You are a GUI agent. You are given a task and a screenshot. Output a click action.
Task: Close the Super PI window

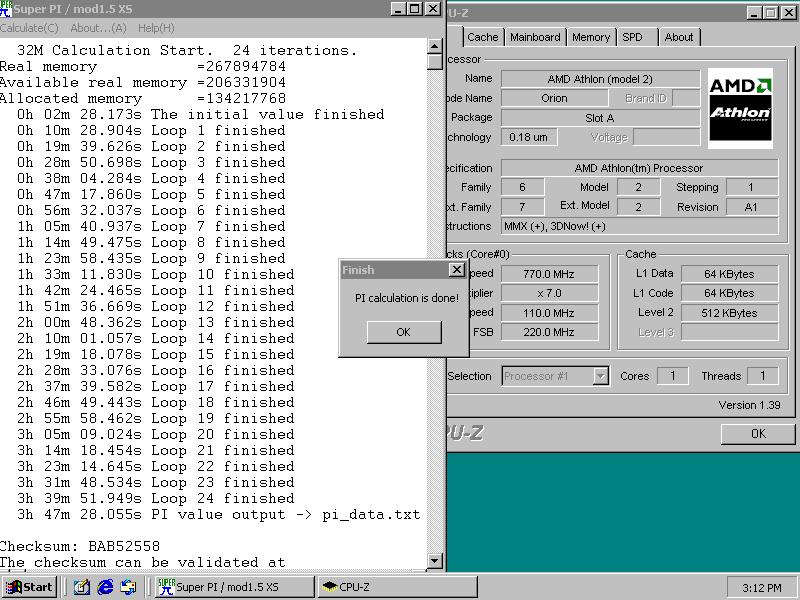pyautogui.click(x=433, y=9)
